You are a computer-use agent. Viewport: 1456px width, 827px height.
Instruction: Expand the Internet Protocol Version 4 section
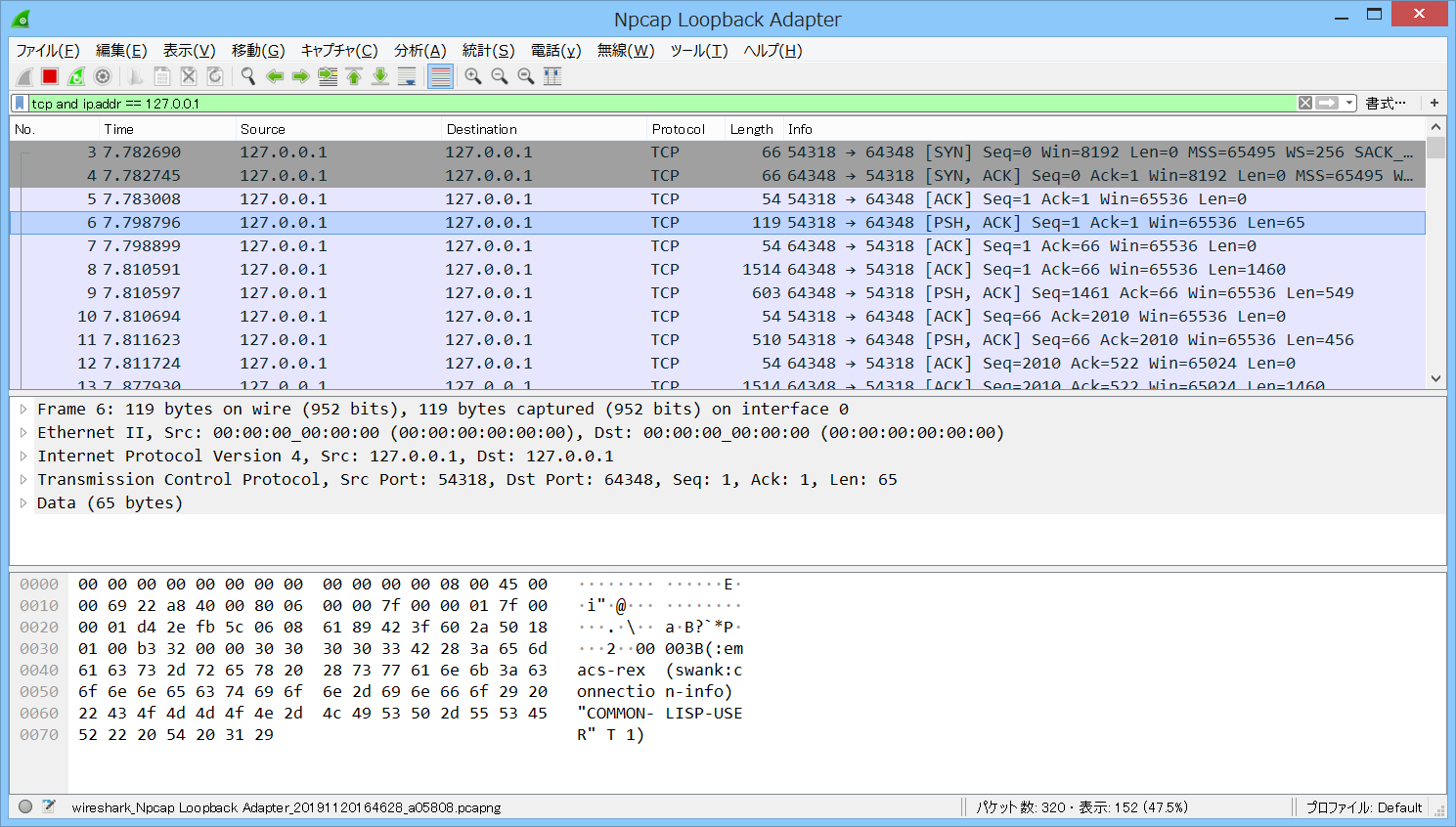(x=23, y=456)
